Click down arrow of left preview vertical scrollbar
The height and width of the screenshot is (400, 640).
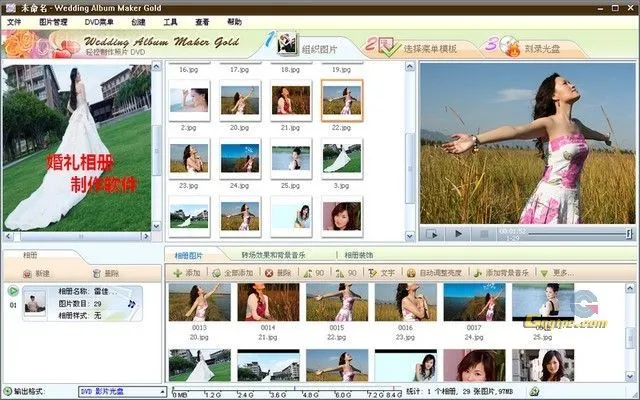157,226
